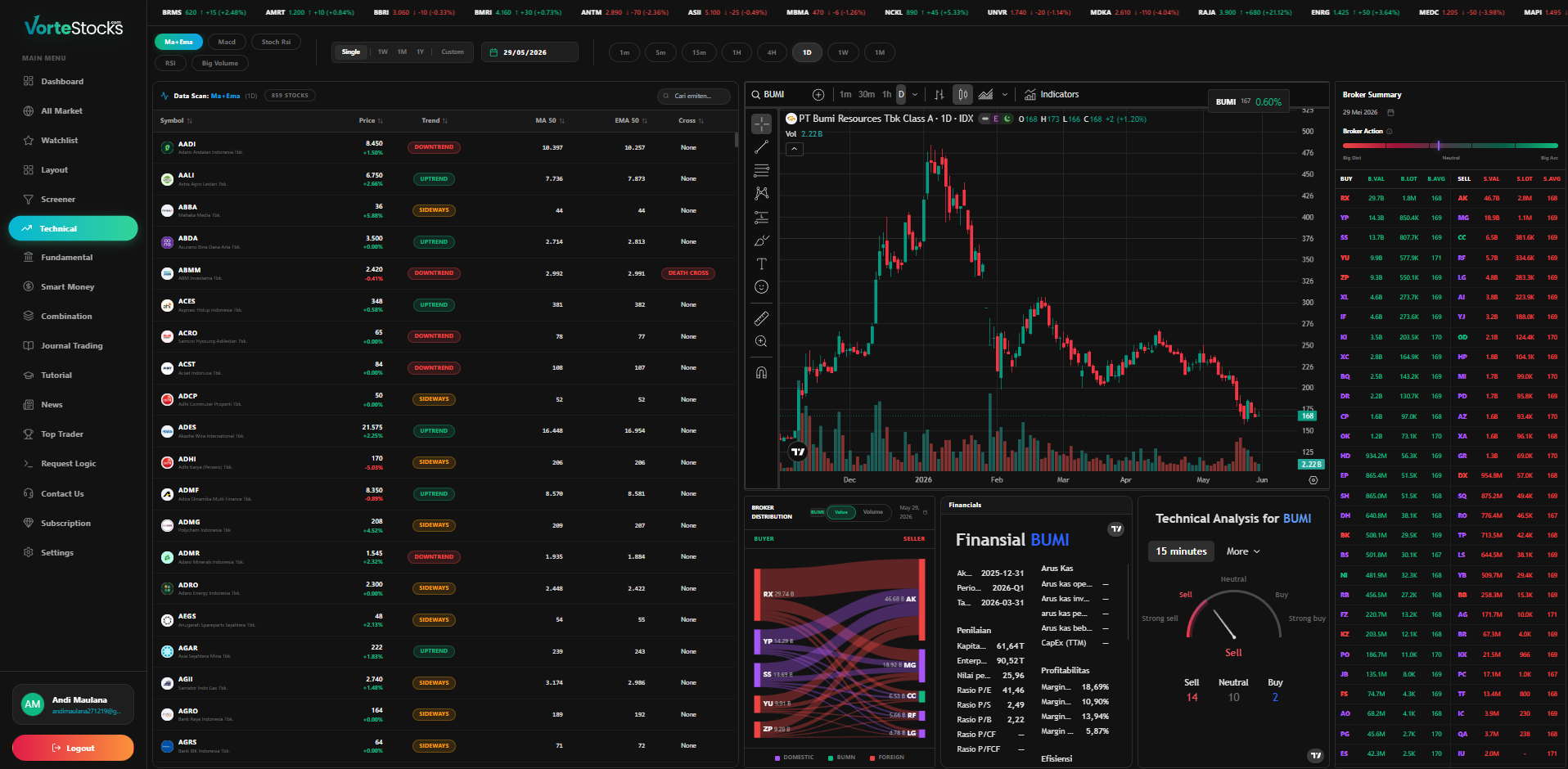Screen dimensions: 1568x769
Task: Select the 5m timeframe pill
Action: tap(660, 52)
